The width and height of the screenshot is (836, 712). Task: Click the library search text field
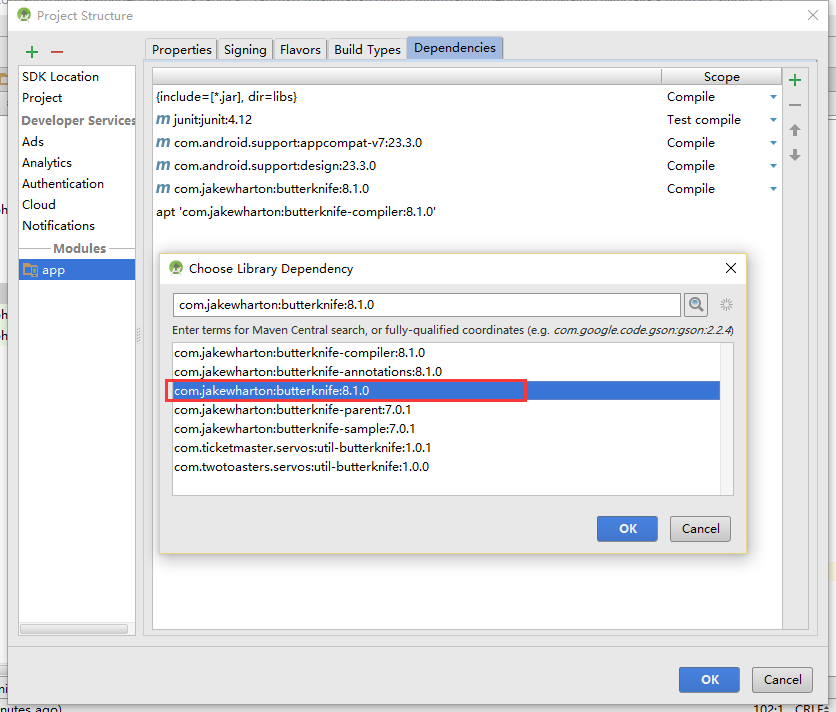pos(427,305)
